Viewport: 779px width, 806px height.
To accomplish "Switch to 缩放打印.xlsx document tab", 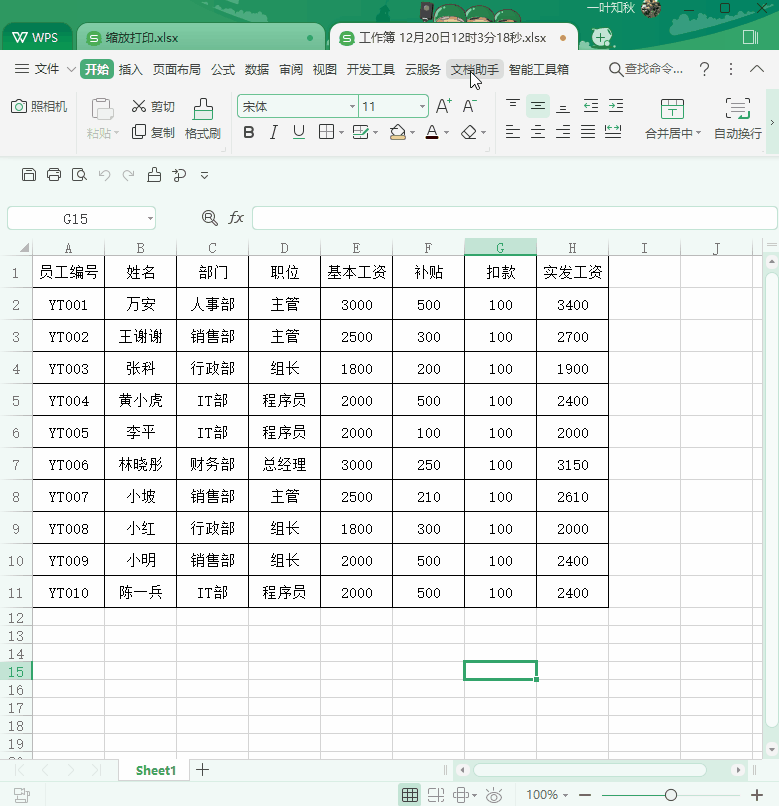I will point(201,38).
